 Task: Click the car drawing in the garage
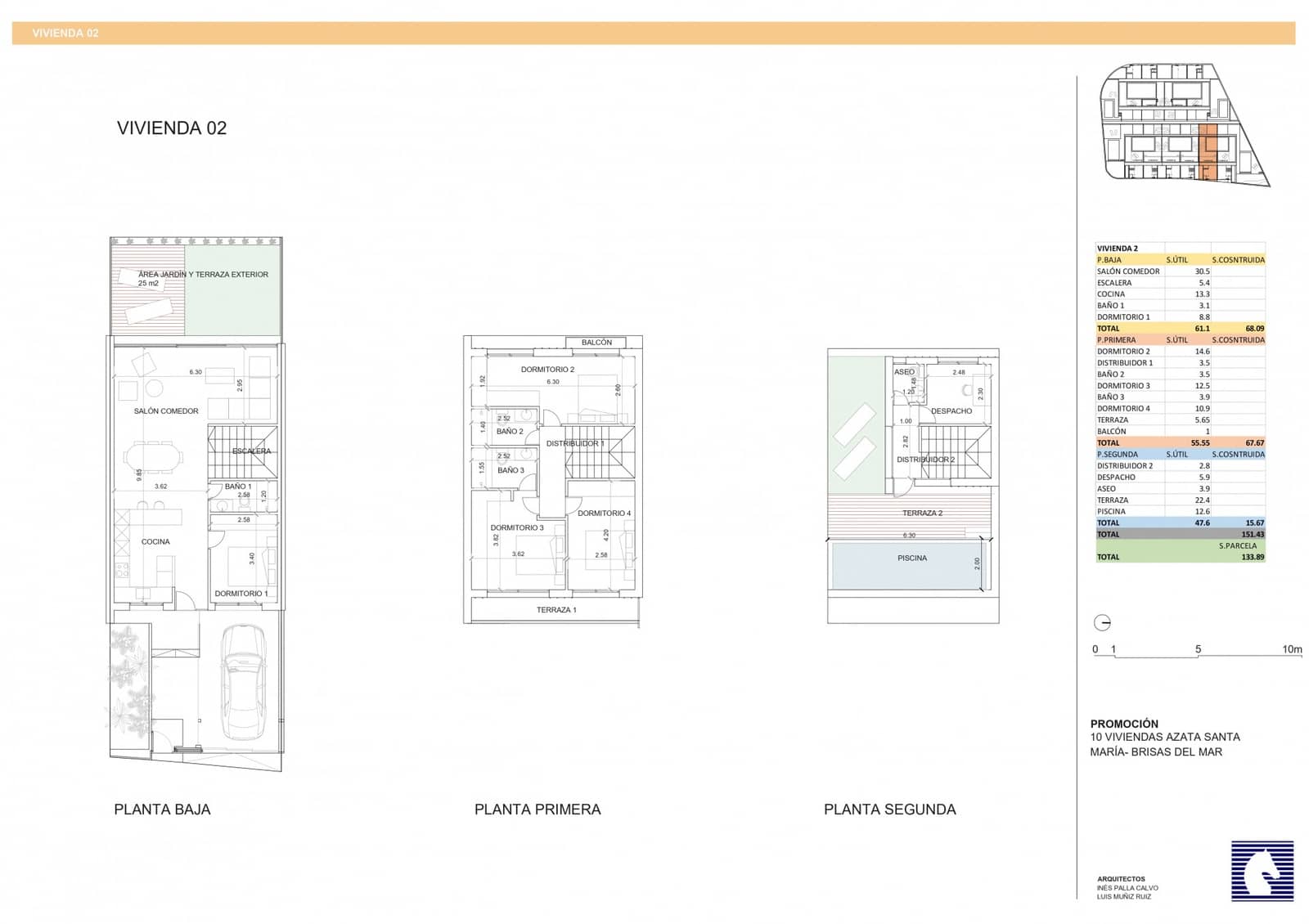[244, 681]
